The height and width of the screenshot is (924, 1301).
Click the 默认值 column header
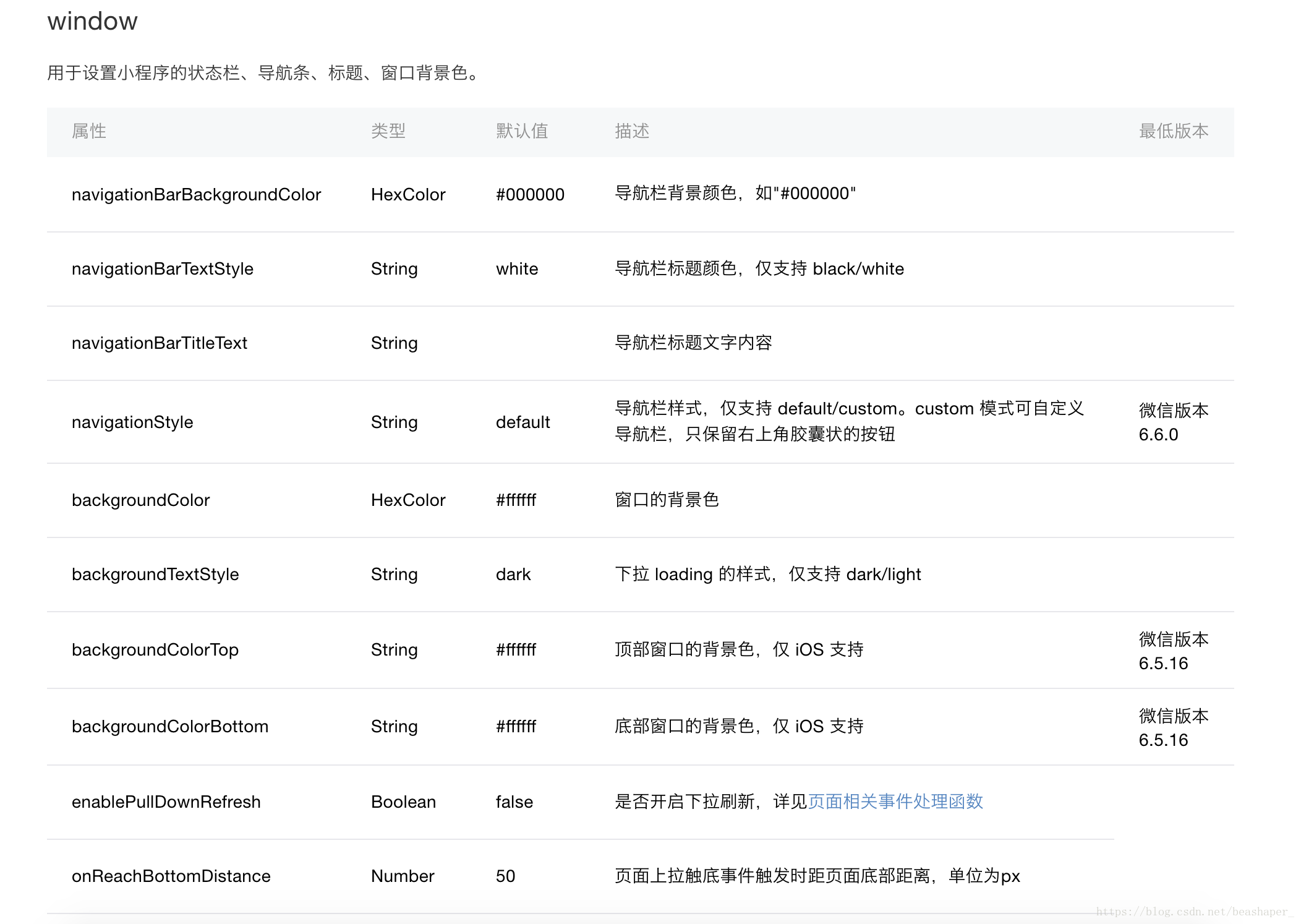(x=522, y=131)
